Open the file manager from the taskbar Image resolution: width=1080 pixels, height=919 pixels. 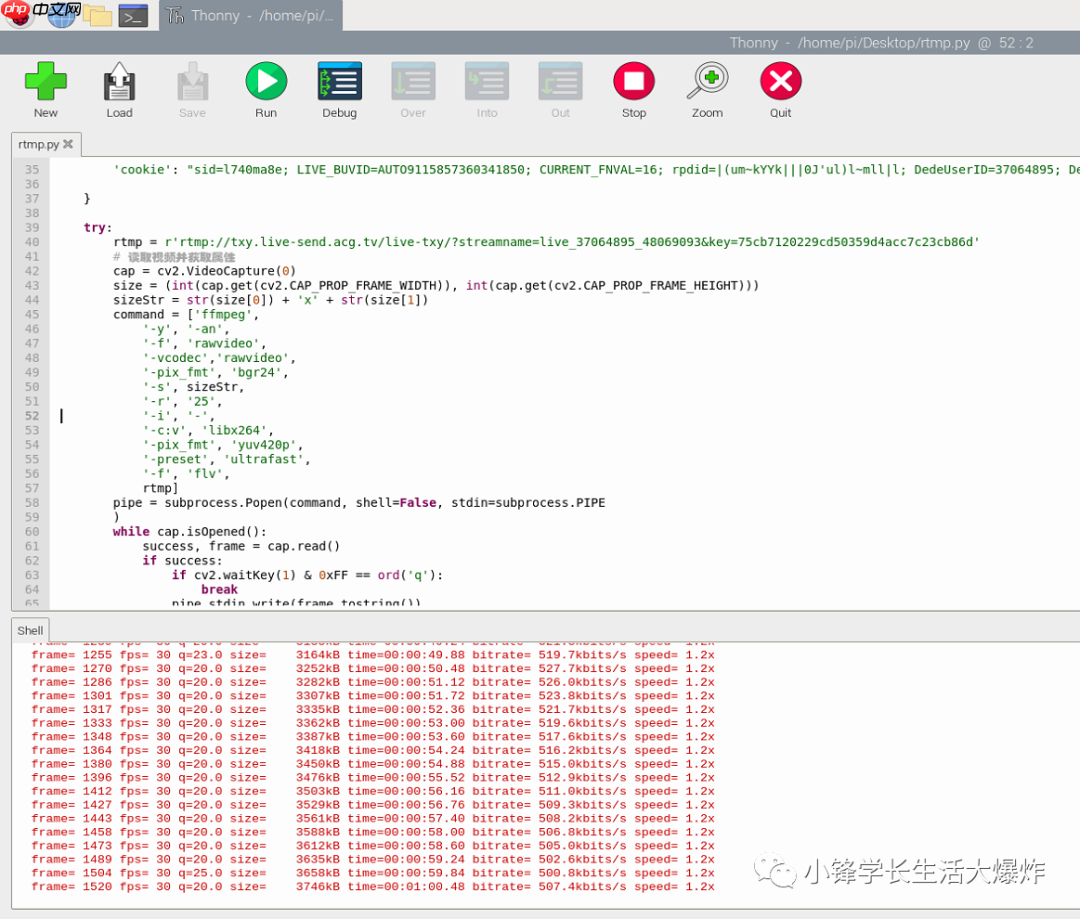click(x=96, y=15)
